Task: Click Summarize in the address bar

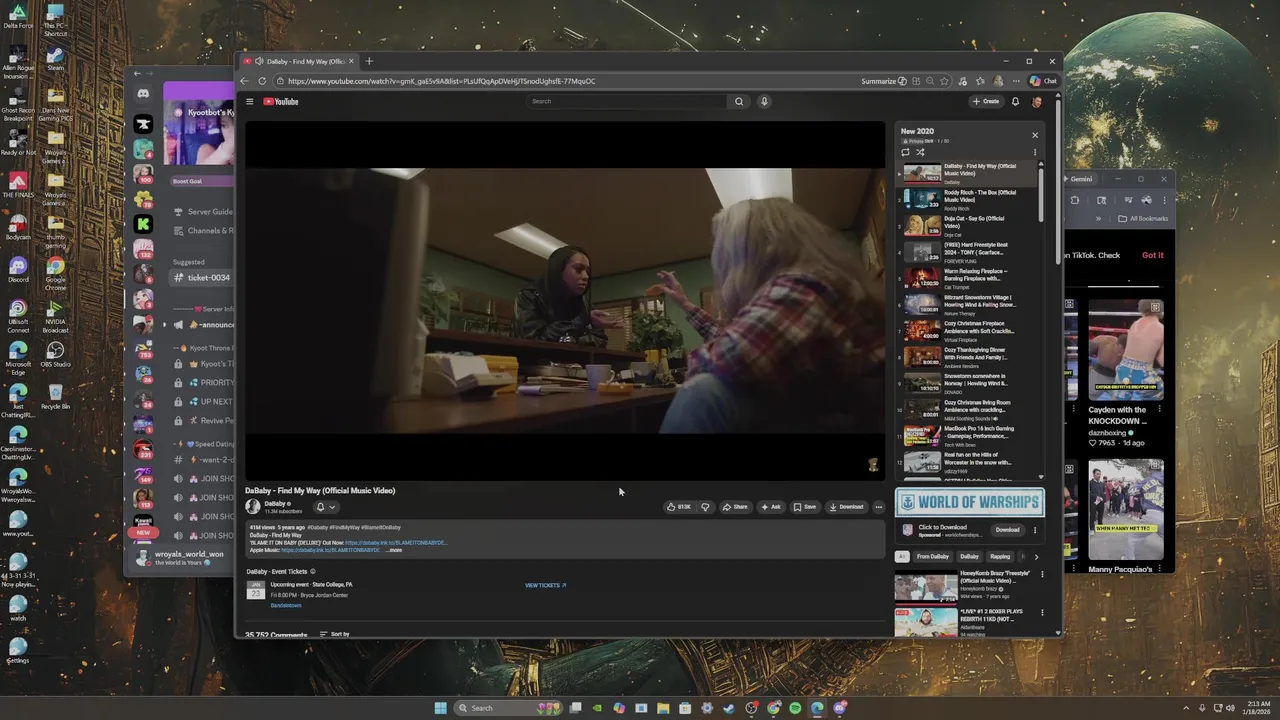Action: pos(884,81)
